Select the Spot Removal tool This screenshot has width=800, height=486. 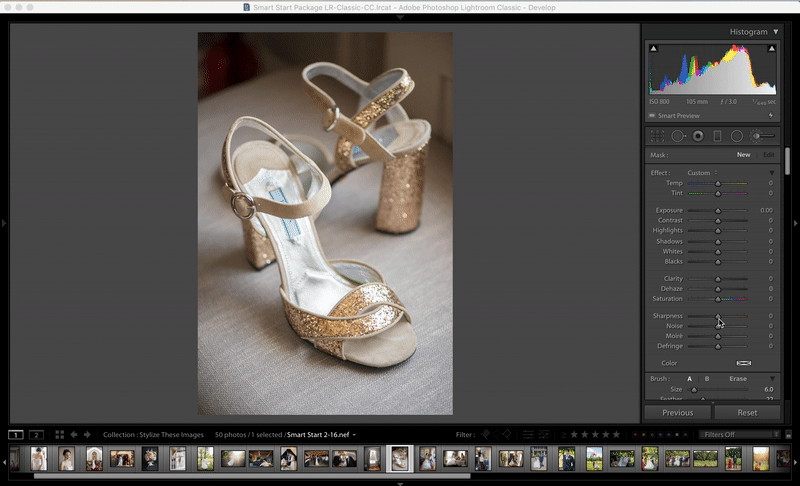tap(677, 136)
